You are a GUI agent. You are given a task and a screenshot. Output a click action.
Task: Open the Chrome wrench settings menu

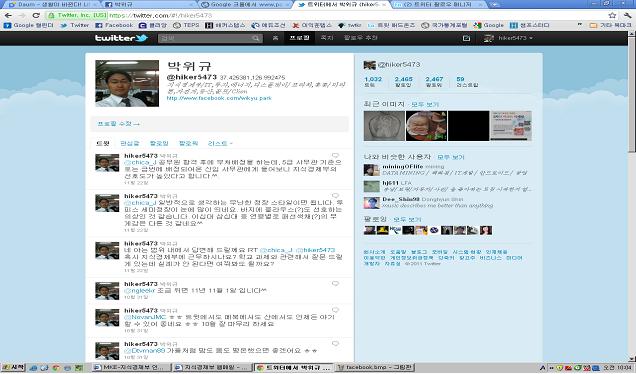627,15
